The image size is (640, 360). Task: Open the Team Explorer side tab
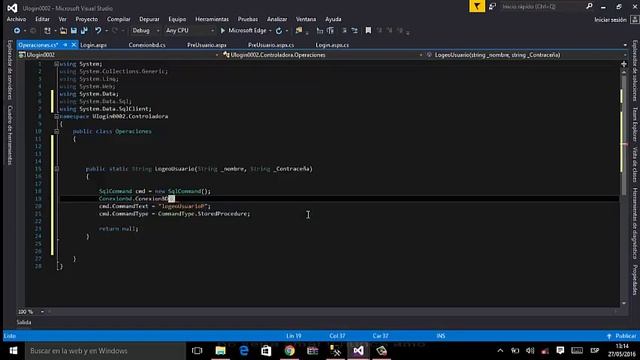coord(635,124)
